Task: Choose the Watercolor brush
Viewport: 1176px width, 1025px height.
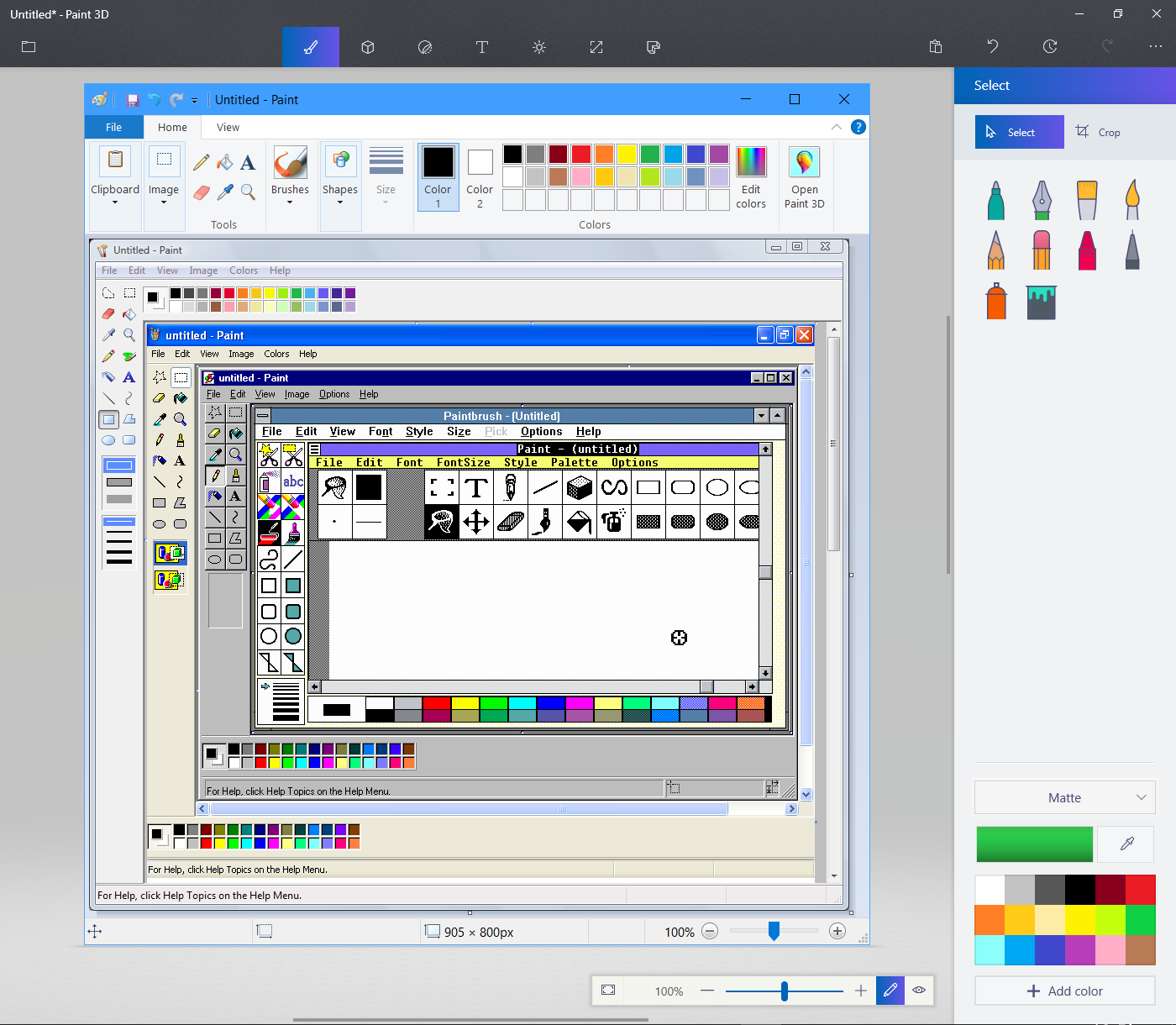Action: click(1132, 200)
